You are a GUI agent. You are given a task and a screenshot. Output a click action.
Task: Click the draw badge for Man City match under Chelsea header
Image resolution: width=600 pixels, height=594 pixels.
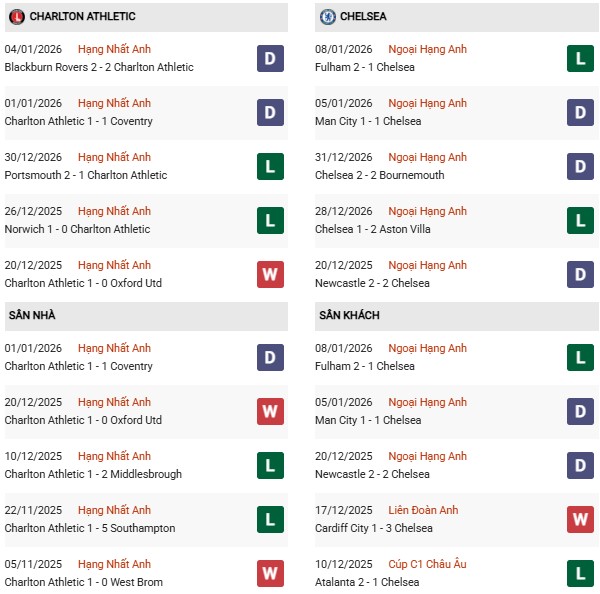(x=580, y=112)
